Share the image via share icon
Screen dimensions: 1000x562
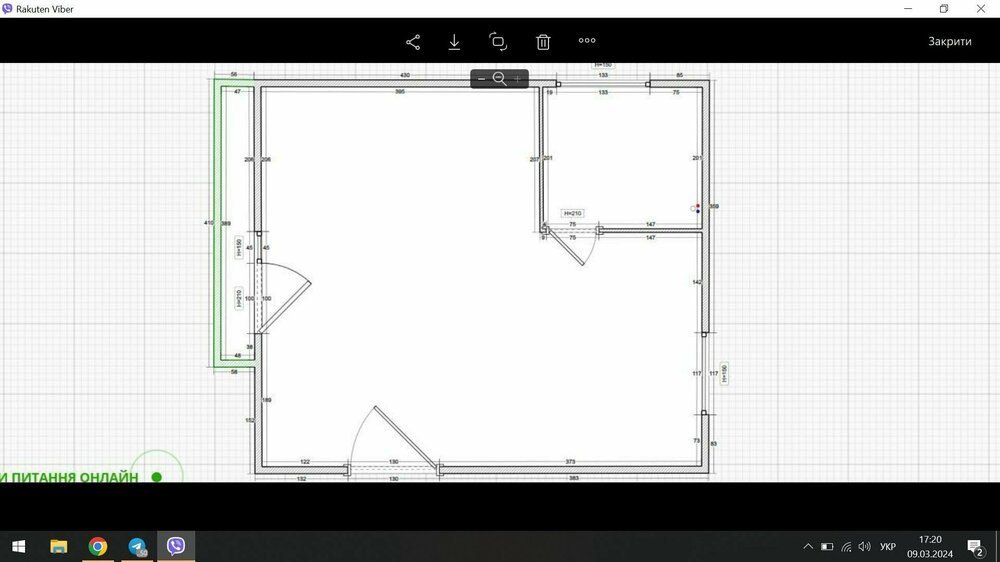coord(413,42)
